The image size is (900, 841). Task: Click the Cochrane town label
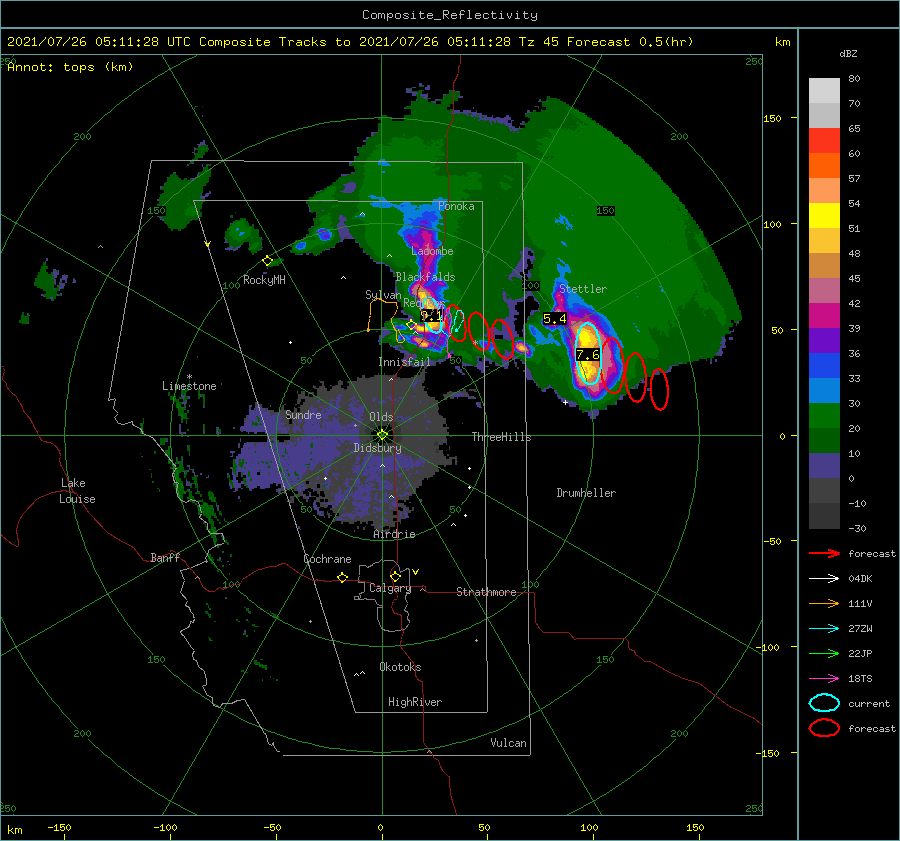(327, 559)
